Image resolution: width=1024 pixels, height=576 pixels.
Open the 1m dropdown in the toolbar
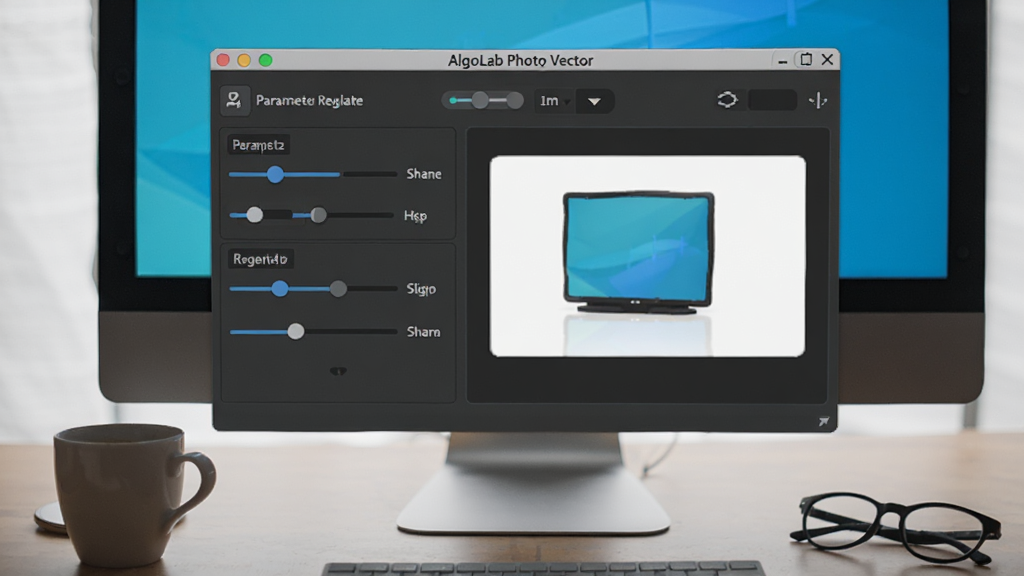click(x=554, y=101)
